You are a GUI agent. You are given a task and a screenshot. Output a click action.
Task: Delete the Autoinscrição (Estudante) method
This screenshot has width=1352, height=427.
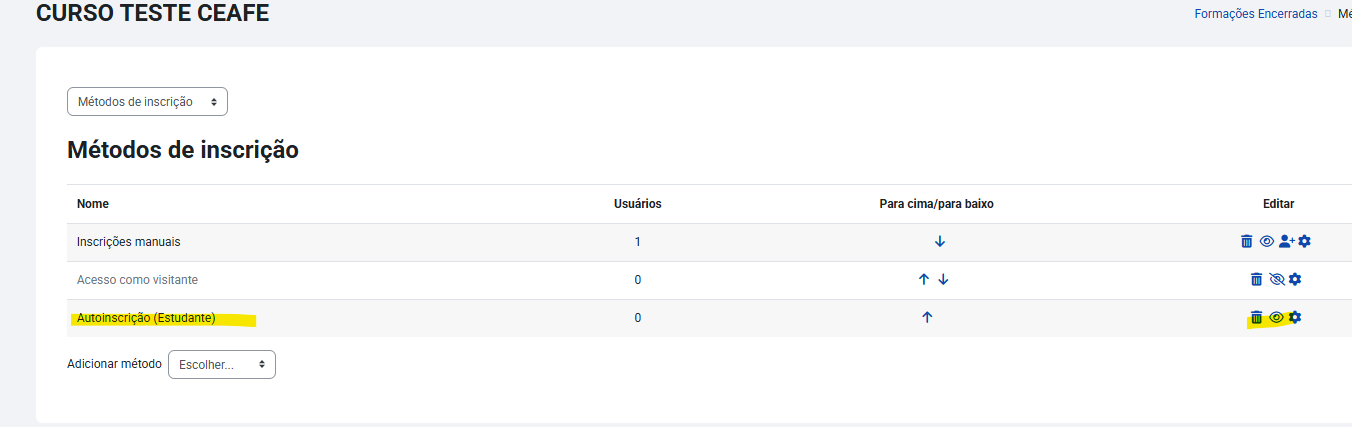point(1256,317)
